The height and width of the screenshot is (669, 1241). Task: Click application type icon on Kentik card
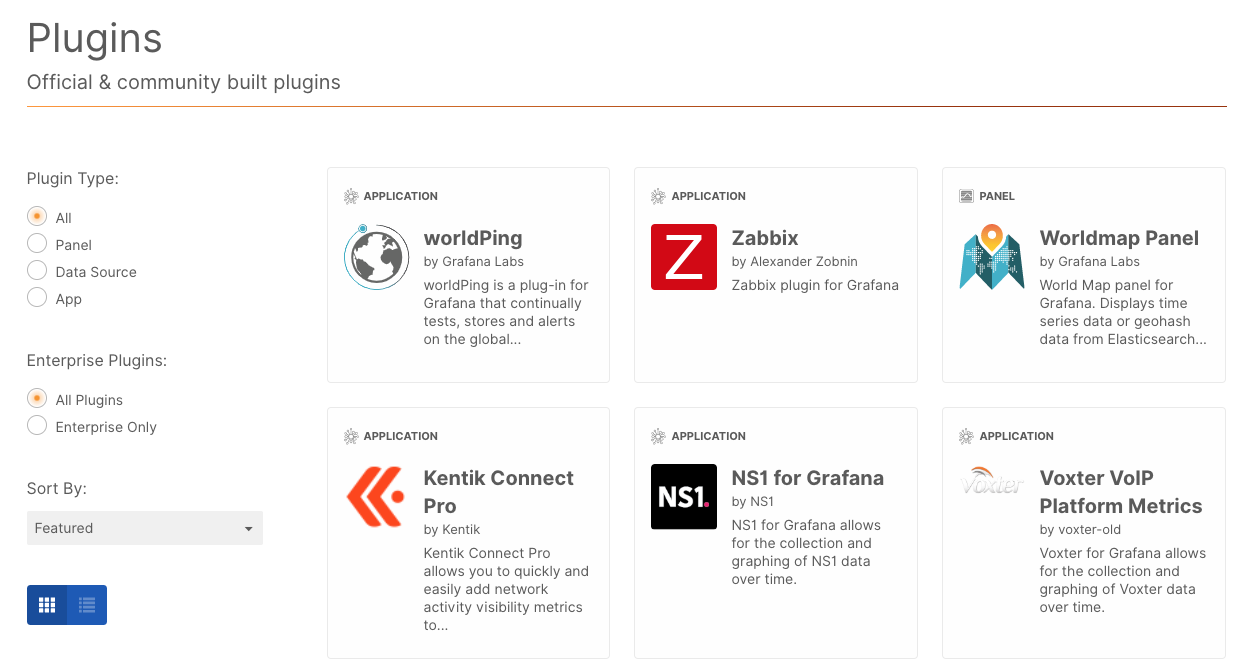pyautogui.click(x=351, y=436)
